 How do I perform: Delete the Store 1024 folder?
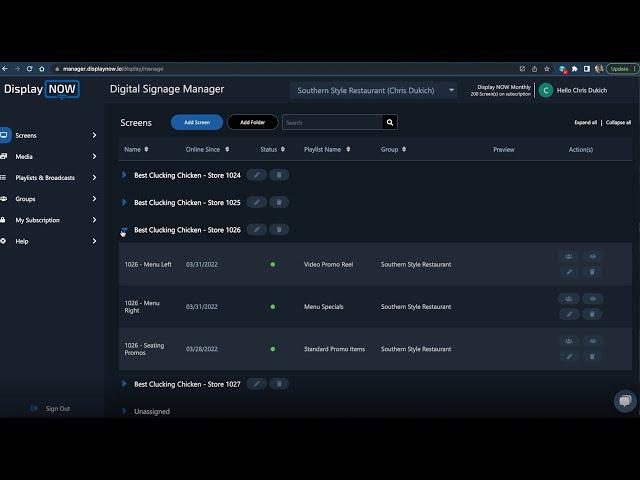click(279, 175)
